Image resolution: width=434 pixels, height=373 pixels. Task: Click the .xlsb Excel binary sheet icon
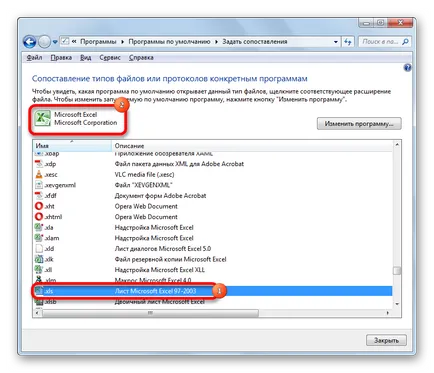click(x=39, y=302)
